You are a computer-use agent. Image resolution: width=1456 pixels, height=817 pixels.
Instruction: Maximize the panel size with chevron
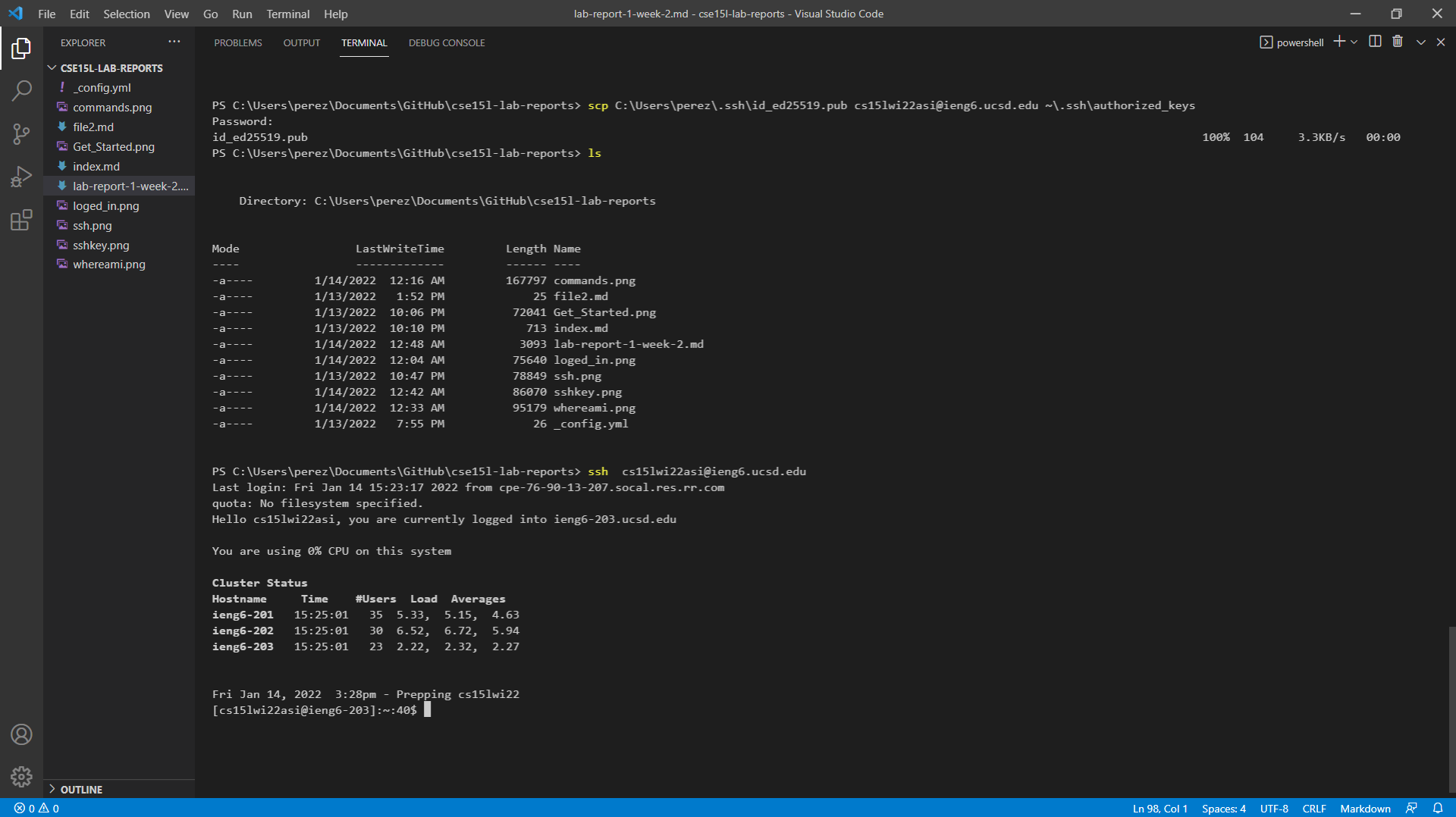[1420, 42]
